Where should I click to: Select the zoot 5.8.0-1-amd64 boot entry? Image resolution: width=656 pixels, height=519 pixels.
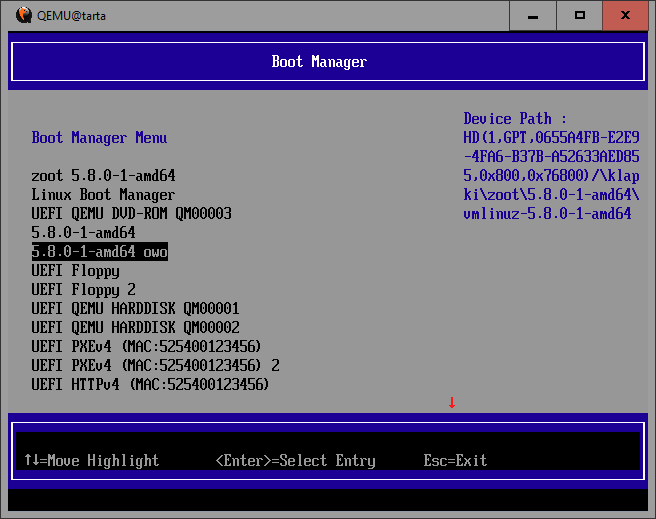(103, 176)
